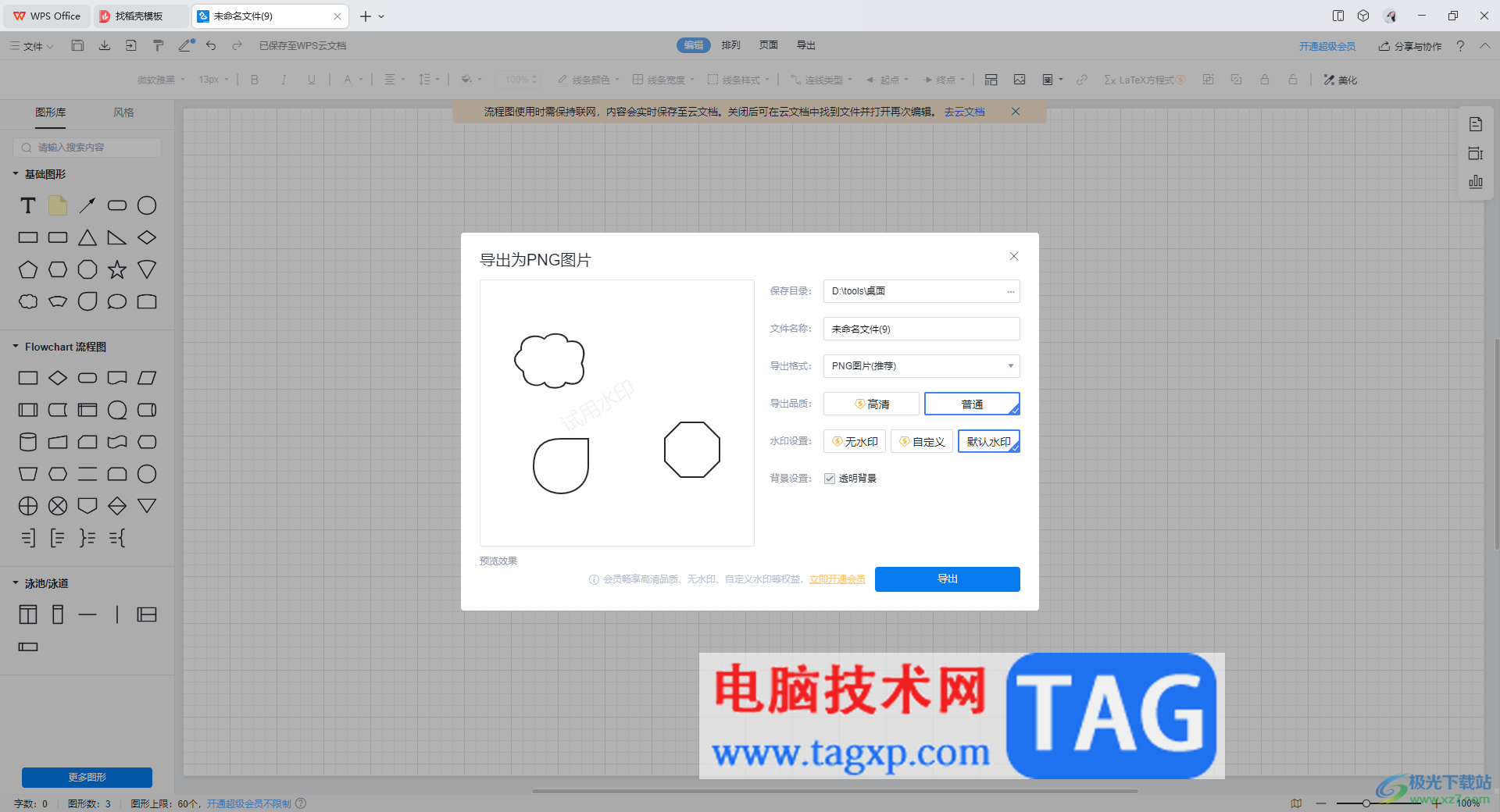Click the blue 导出 export button

(948, 579)
